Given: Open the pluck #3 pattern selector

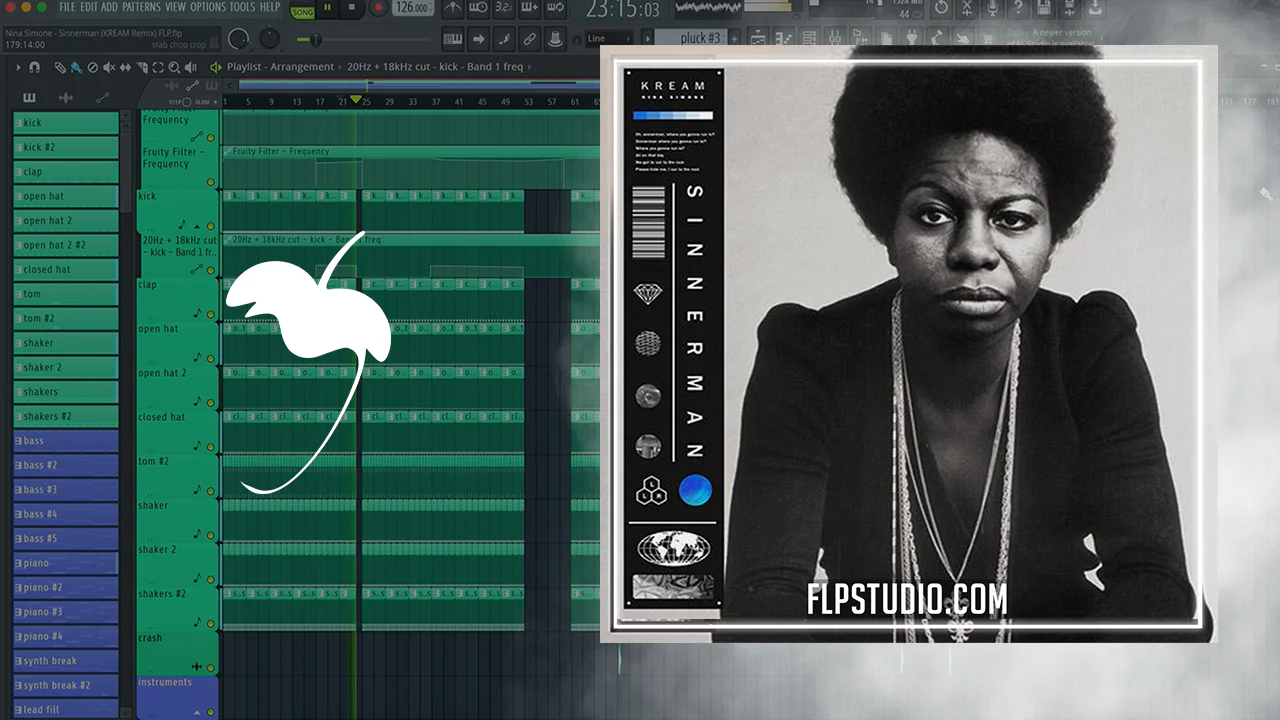Looking at the screenshot, I should tap(690, 38).
